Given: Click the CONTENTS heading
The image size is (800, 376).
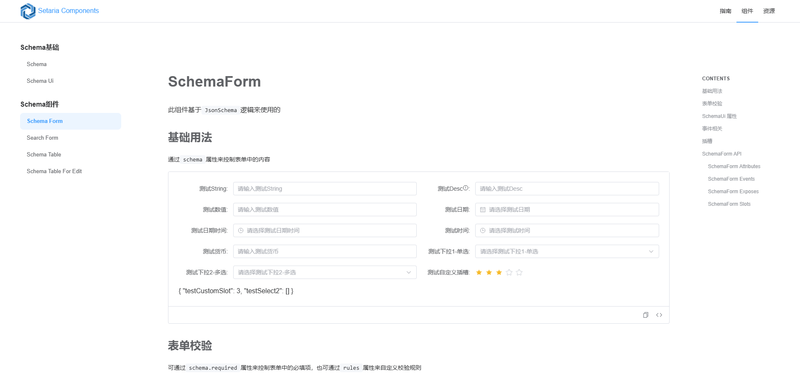Looking at the screenshot, I should tap(716, 79).
